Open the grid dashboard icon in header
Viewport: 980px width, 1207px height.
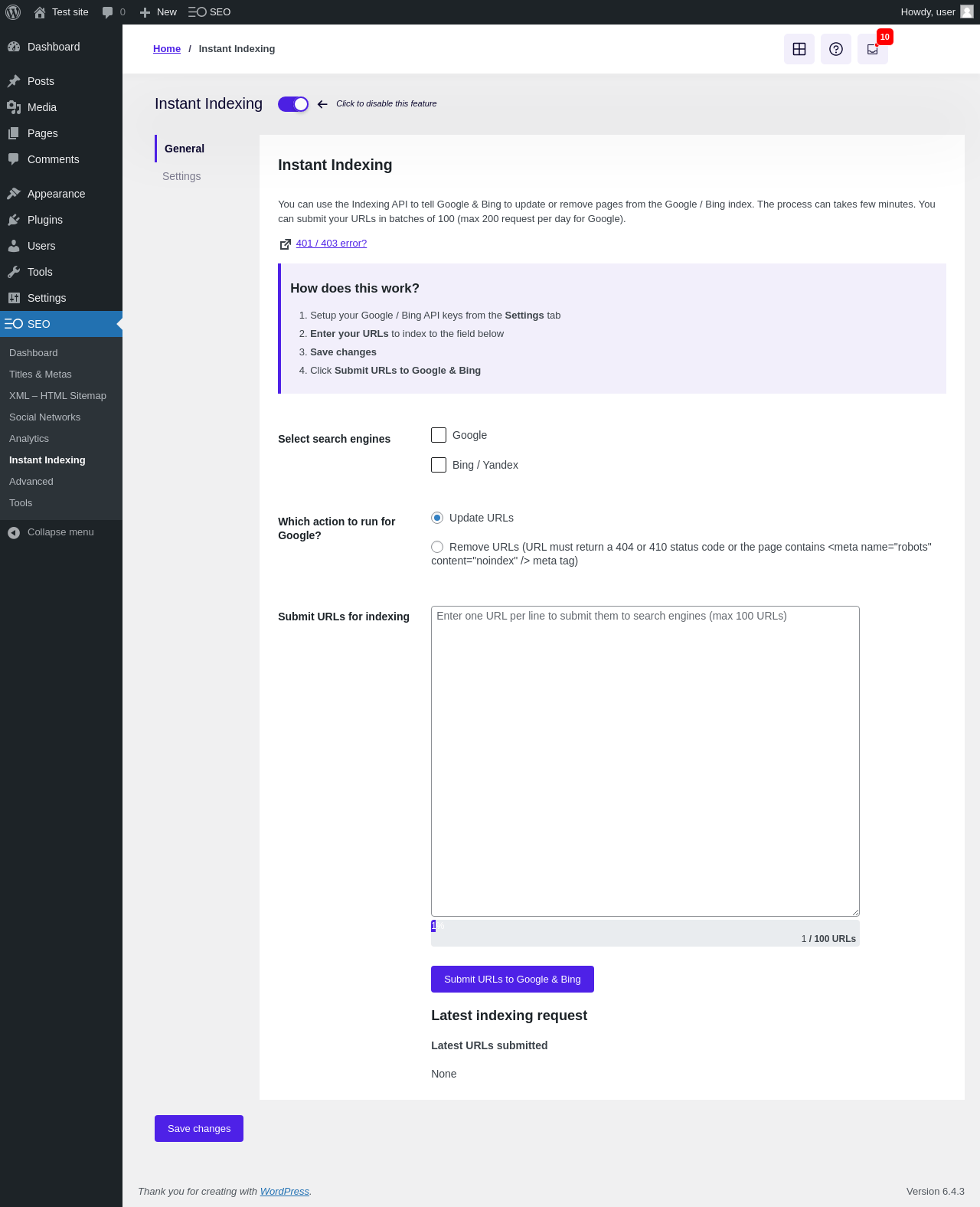pyautogui.click(x=799, y=49)
